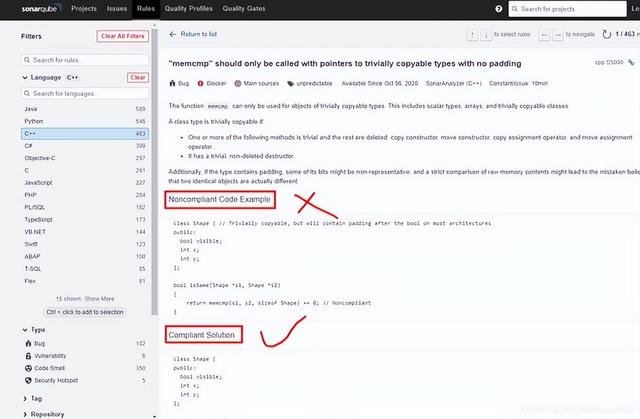Click the Main sources scope icon
Image resolution: width=640 pixels, height=419 pixels.
[x=238, y=83]
